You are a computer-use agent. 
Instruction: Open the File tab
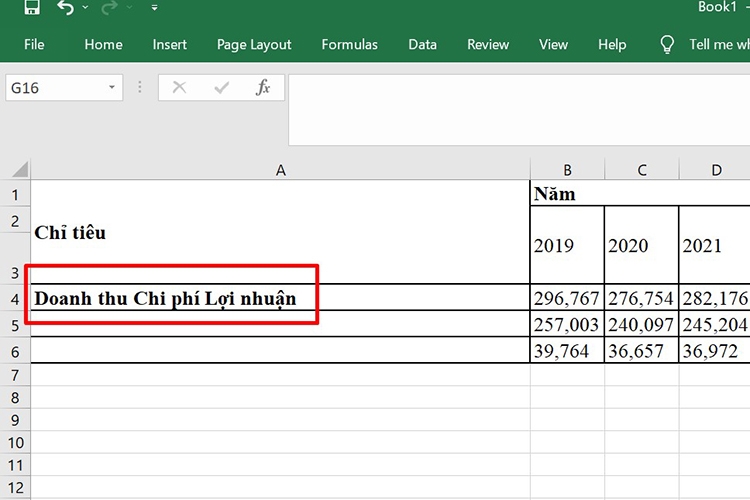point(34,44)
